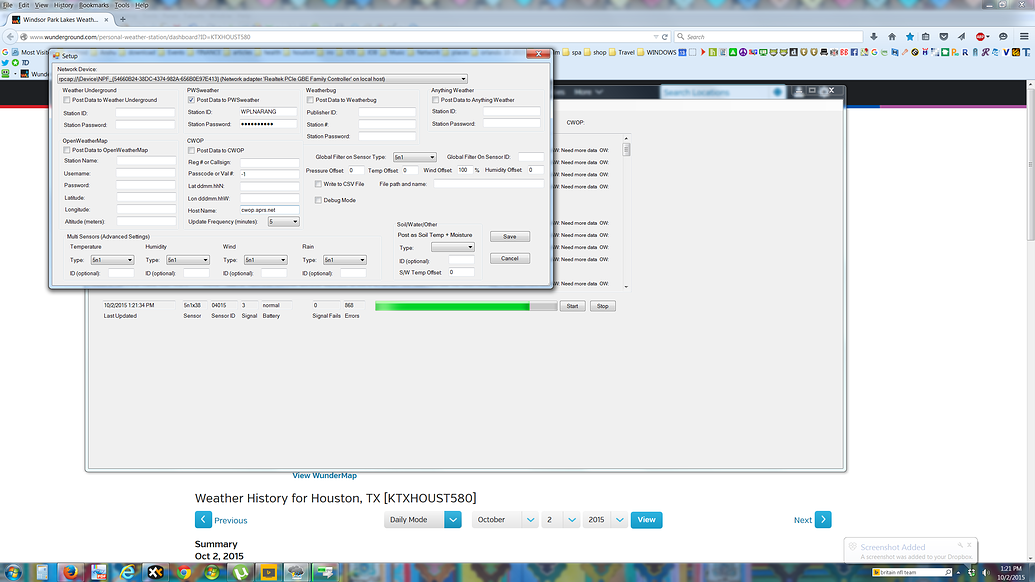The image size is (1035, 582).
Task: Open the October month dropdown
Action: [504, 520]
